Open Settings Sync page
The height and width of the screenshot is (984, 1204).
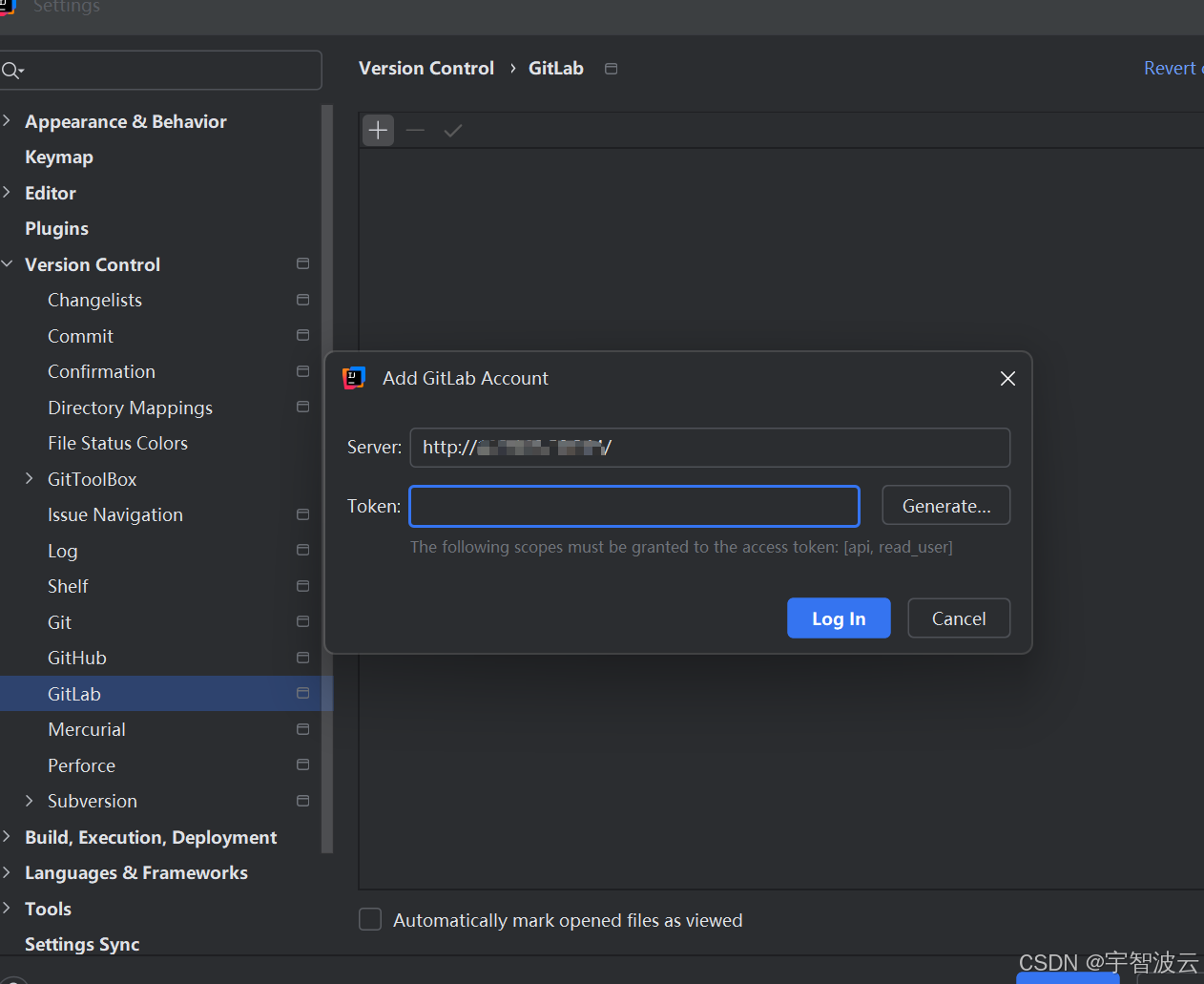(x=82, y=944)
